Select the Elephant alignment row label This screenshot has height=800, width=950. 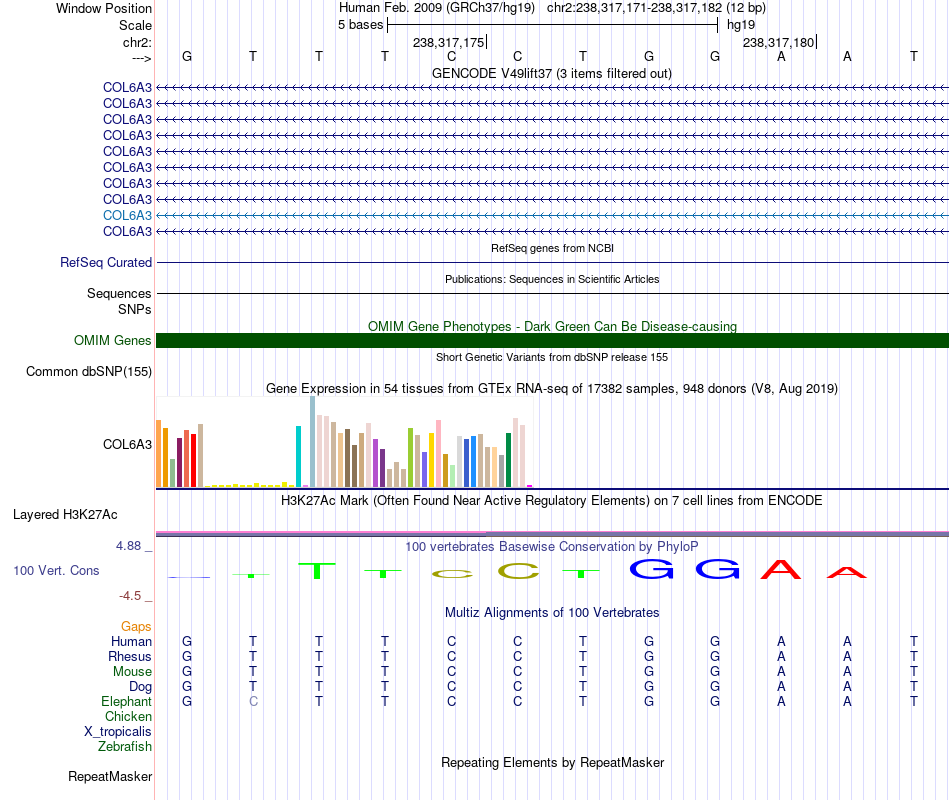click(126, 701)
